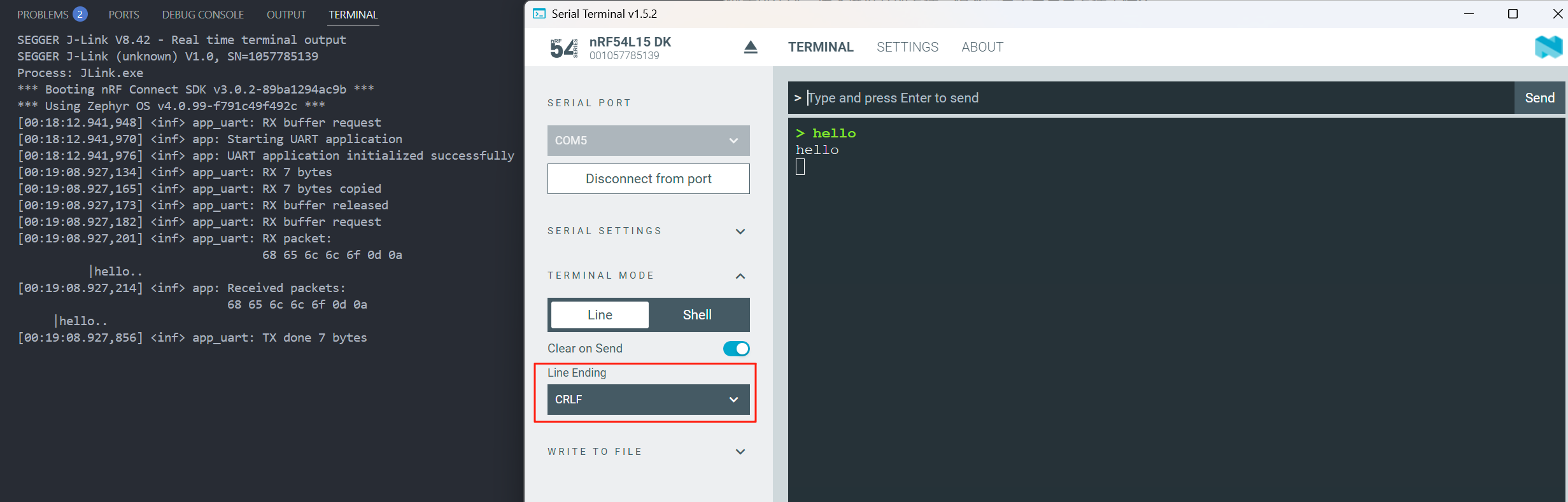Screen dimensions: 1568x502
Task: Open the PROBLEMS tab with badge 2
Action: click(52, 14)
